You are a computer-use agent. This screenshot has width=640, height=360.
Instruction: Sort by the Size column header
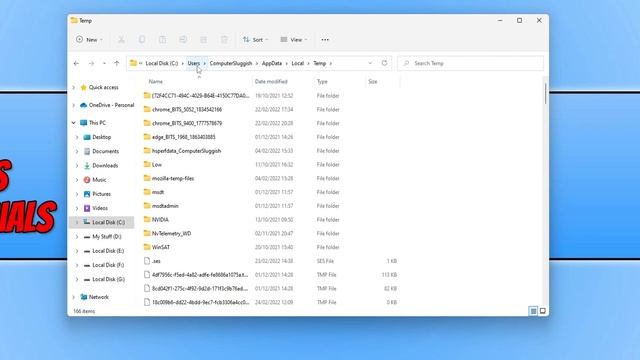(373, 82)
